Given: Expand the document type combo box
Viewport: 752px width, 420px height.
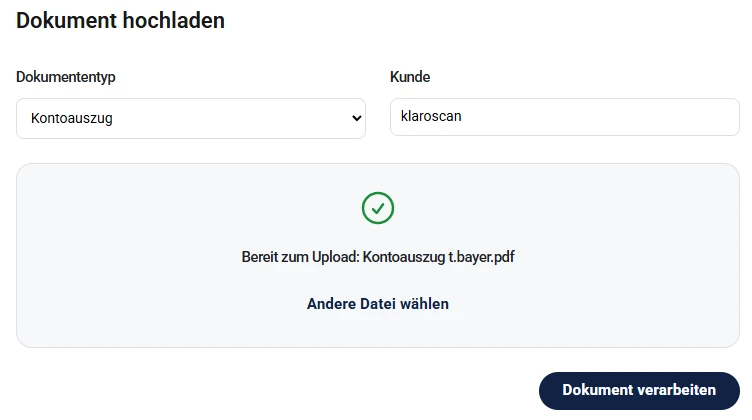Looking at the screenshot, I should pos(190,118).
